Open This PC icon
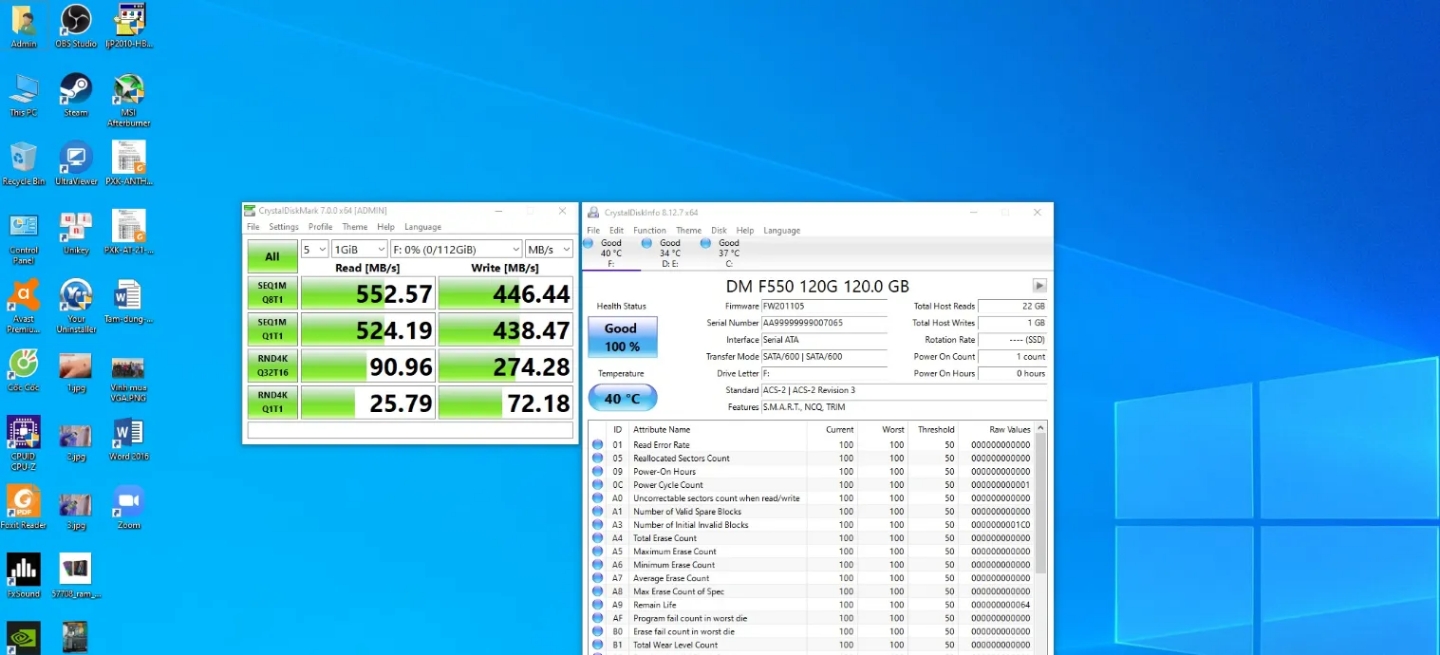1440x655 pixels. (24, 96)
